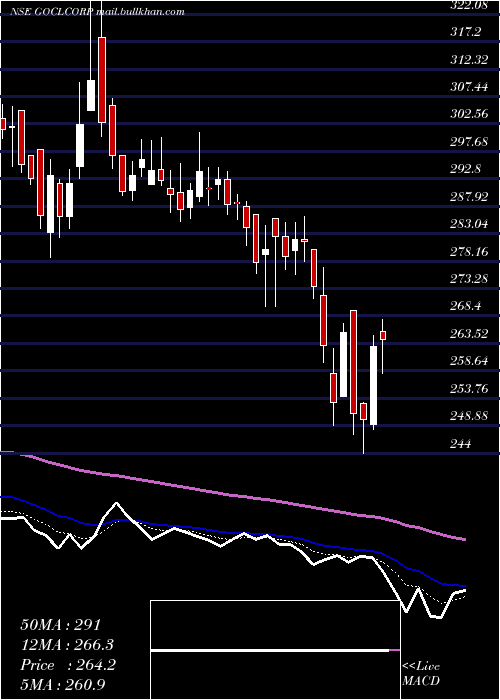The image size is (500, 700).
Task: Click the 322.08 price axis label
Action: coord(468,5)
